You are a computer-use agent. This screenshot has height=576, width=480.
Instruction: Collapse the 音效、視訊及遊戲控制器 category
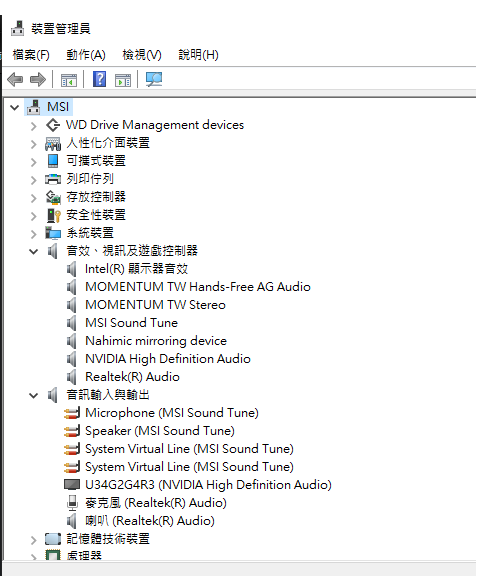[x=33, y=252]
